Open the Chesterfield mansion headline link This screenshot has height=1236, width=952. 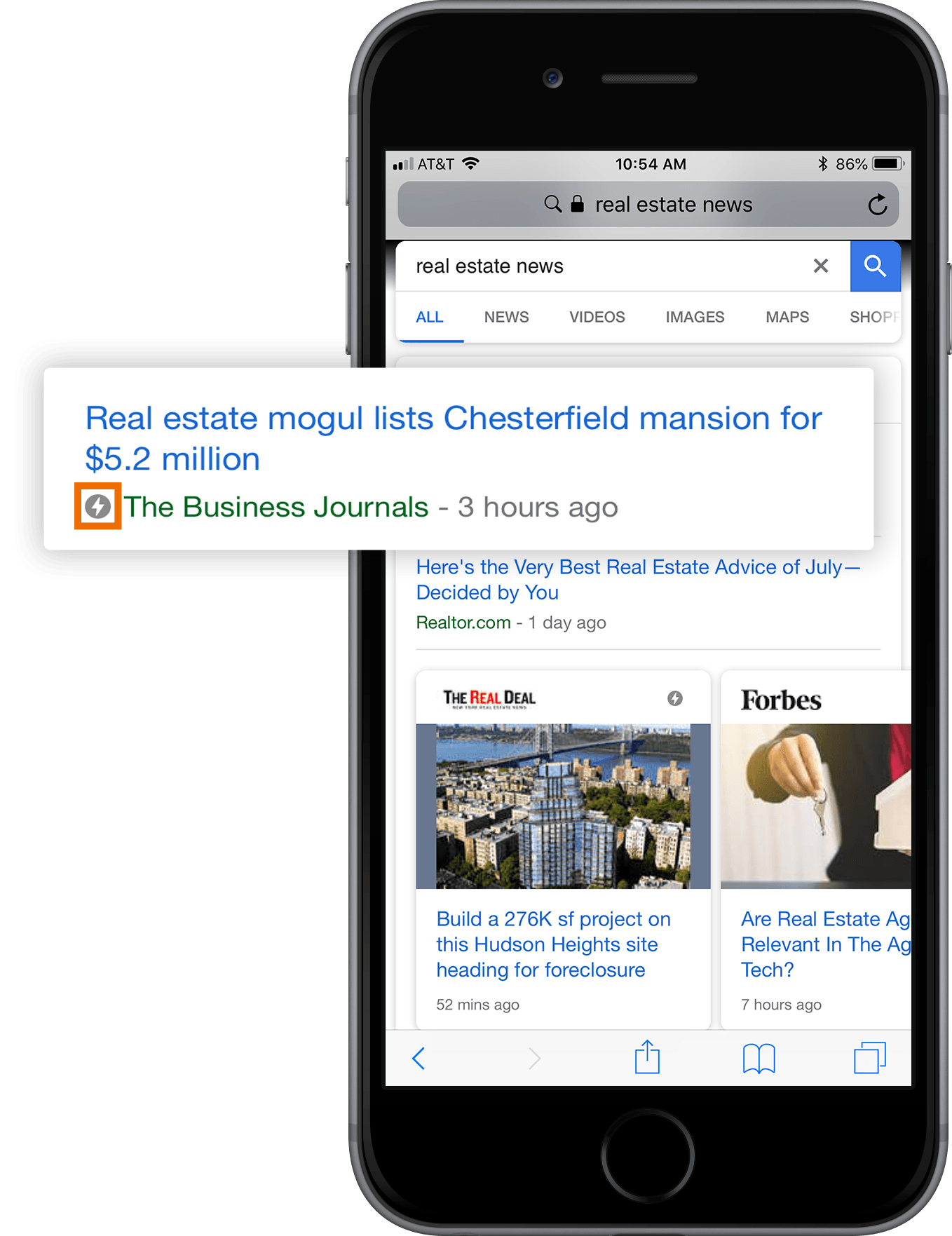pos(454,438)
